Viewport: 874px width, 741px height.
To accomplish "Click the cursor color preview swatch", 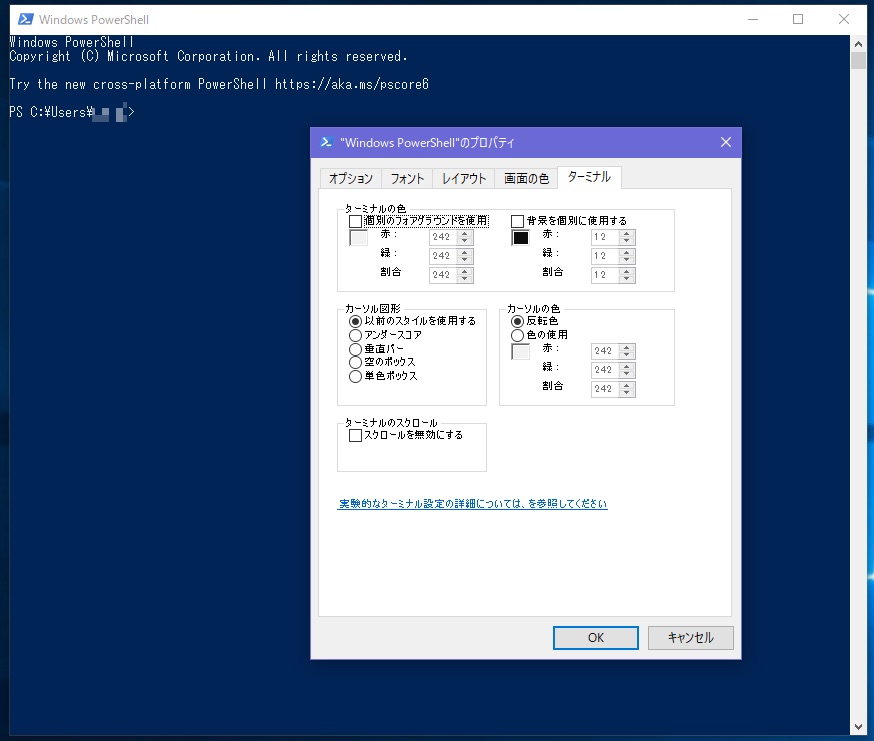I will (521, 352).
